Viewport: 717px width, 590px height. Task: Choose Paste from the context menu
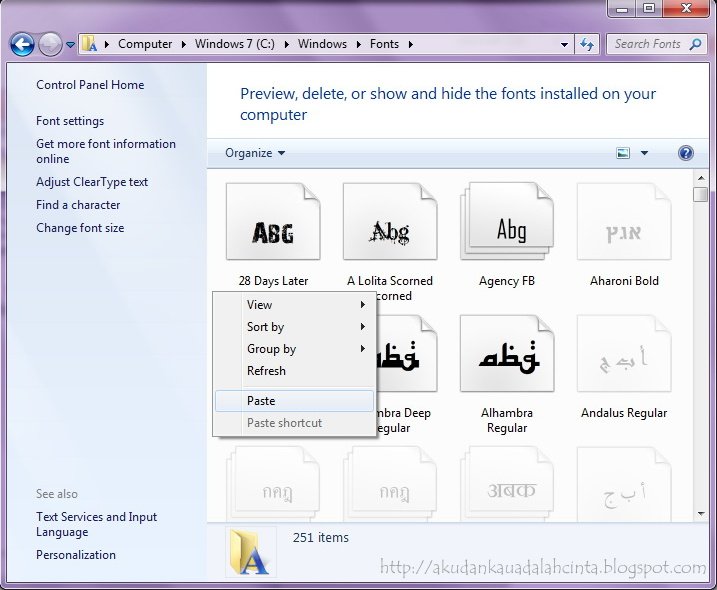click(x=262, y=401)
